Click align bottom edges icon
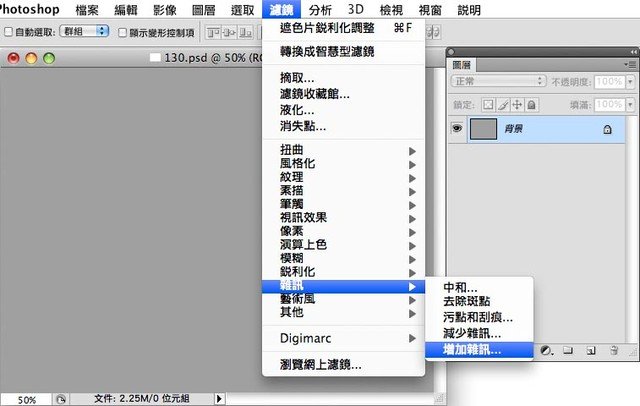Image resolution: width=640 pixels, height=406 pixels. coord(245,32)
